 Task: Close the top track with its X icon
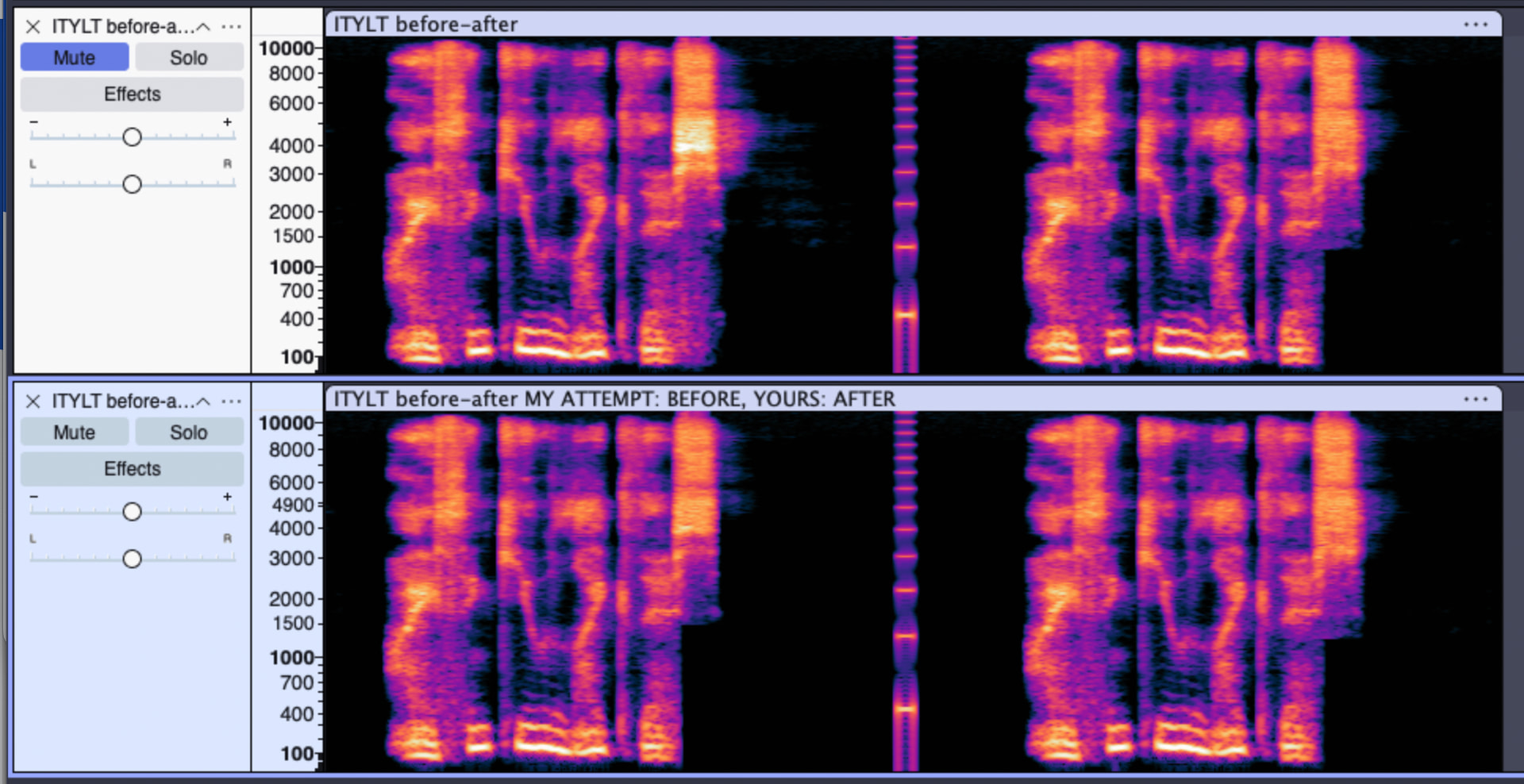point(33,27)
